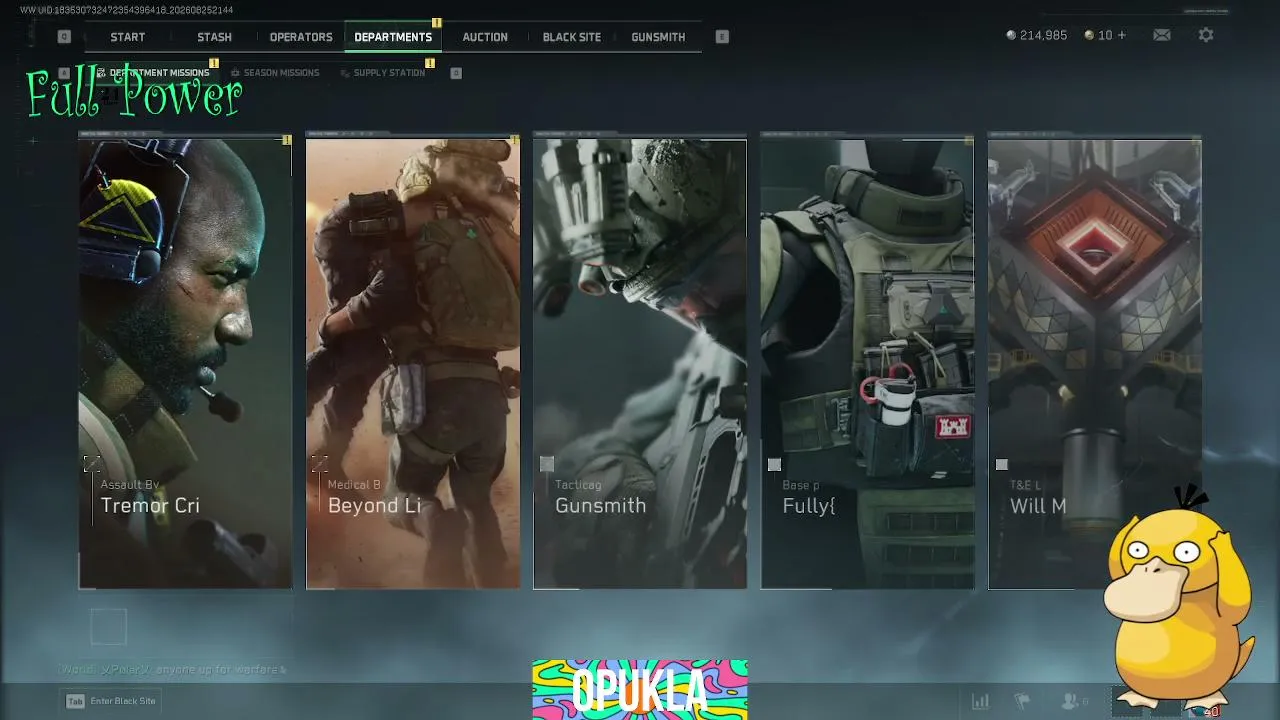The width and height of the screenshot is (1280, 720).
Task: Open the BLACK SITE tab
Action: pyautogui.click(x=572, y=37)
